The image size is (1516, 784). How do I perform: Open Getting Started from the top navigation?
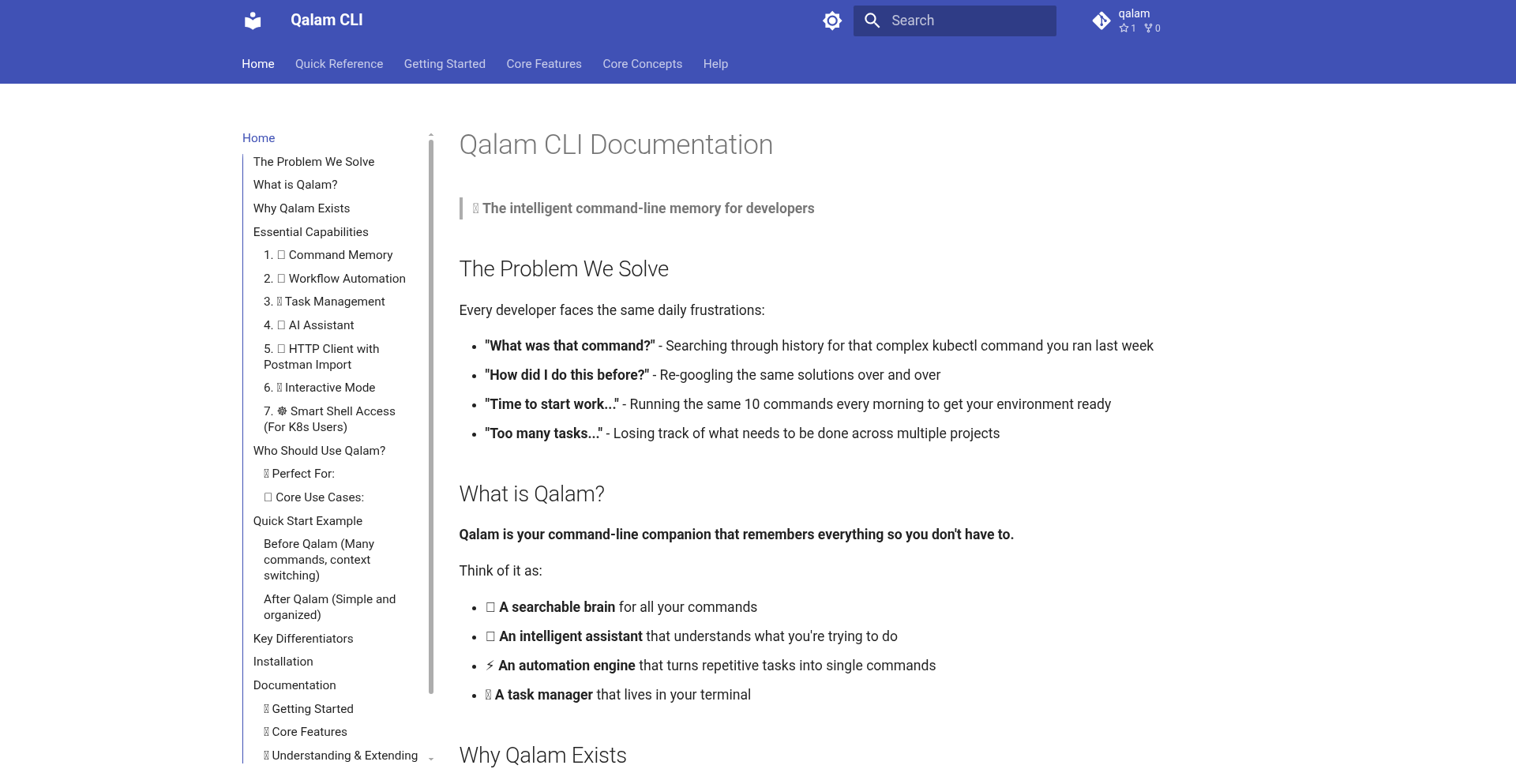pyautogui.click(x=445, y=64)
